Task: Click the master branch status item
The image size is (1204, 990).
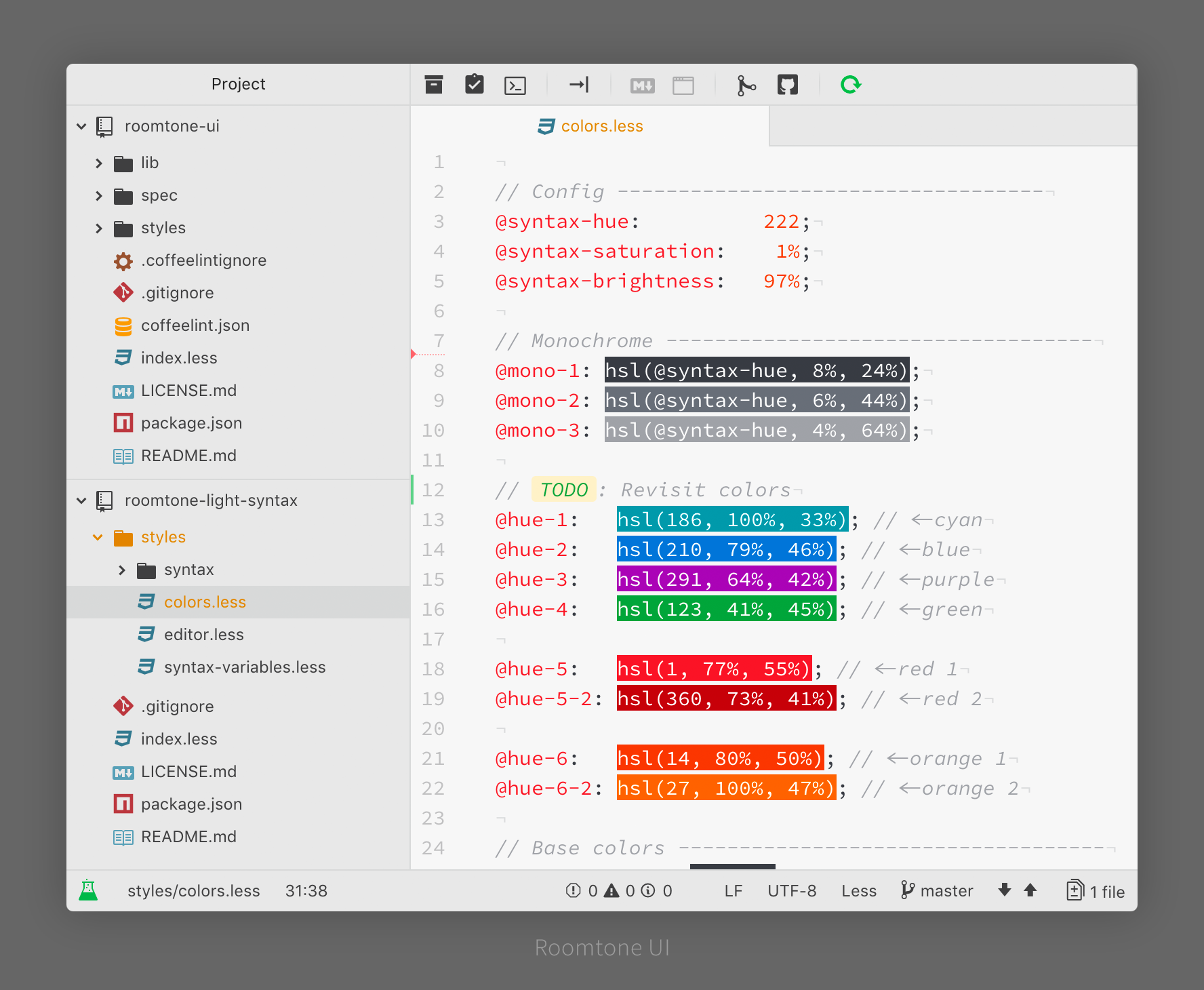Action: [937, 890]
